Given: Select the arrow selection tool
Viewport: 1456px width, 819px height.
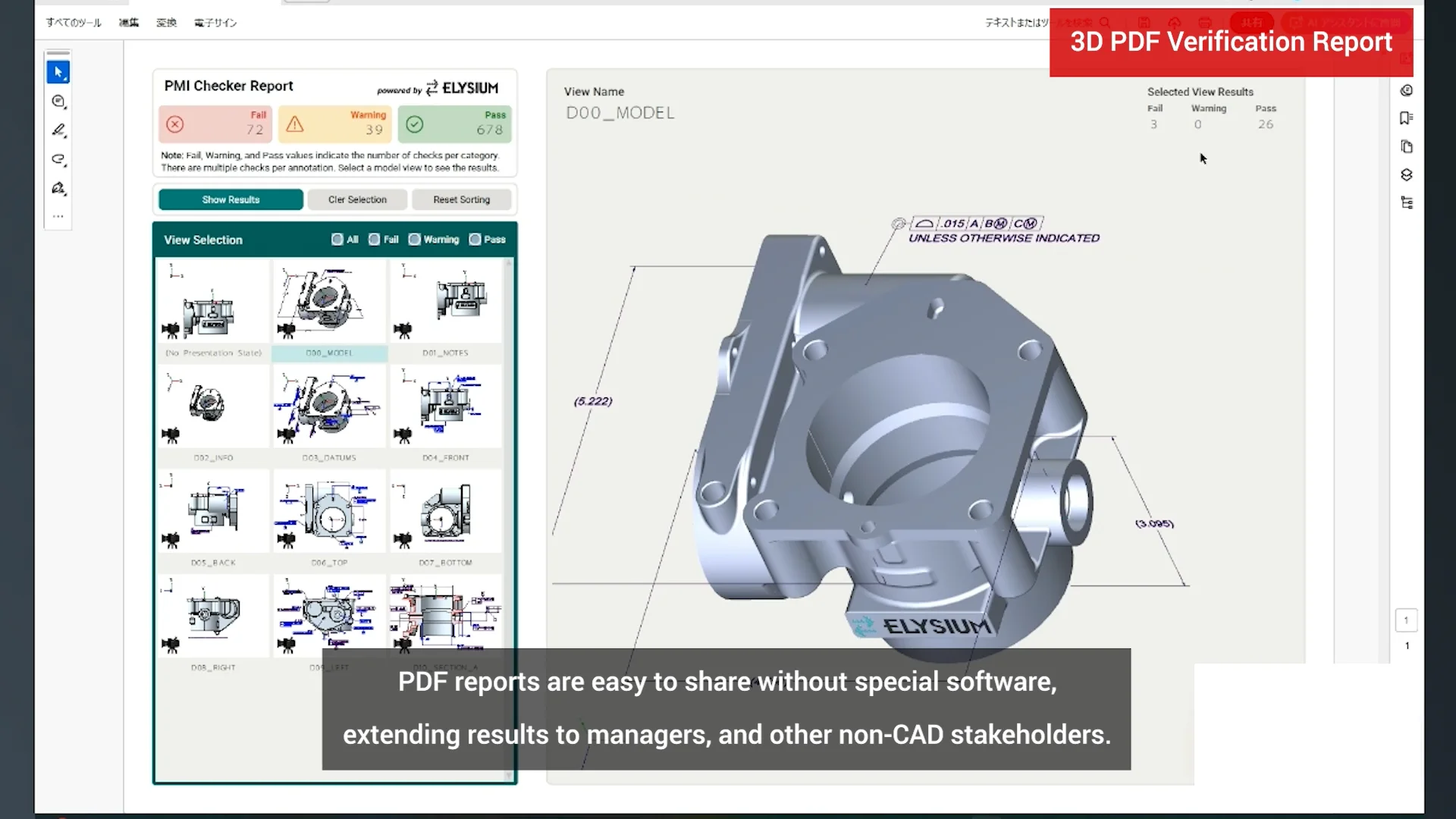Looking at the screenshot, I should coord(58,72).
